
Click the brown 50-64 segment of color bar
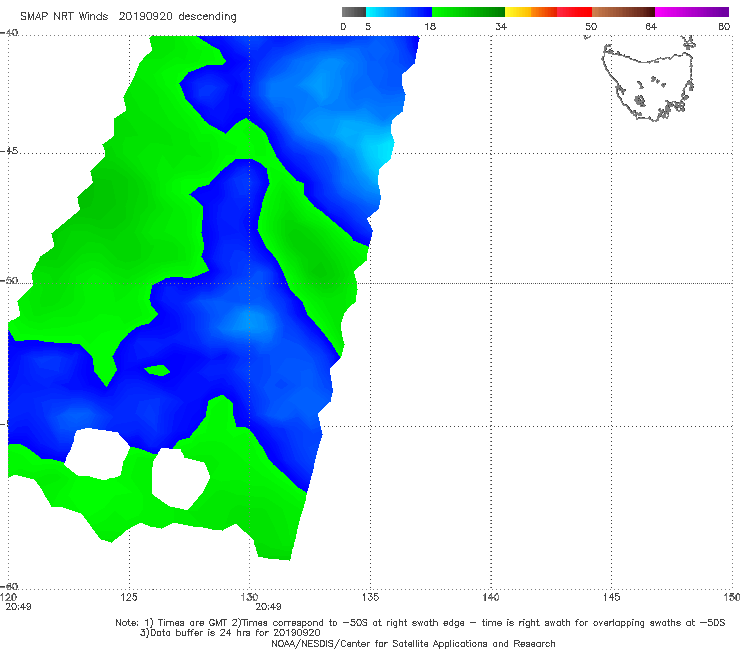623,12
